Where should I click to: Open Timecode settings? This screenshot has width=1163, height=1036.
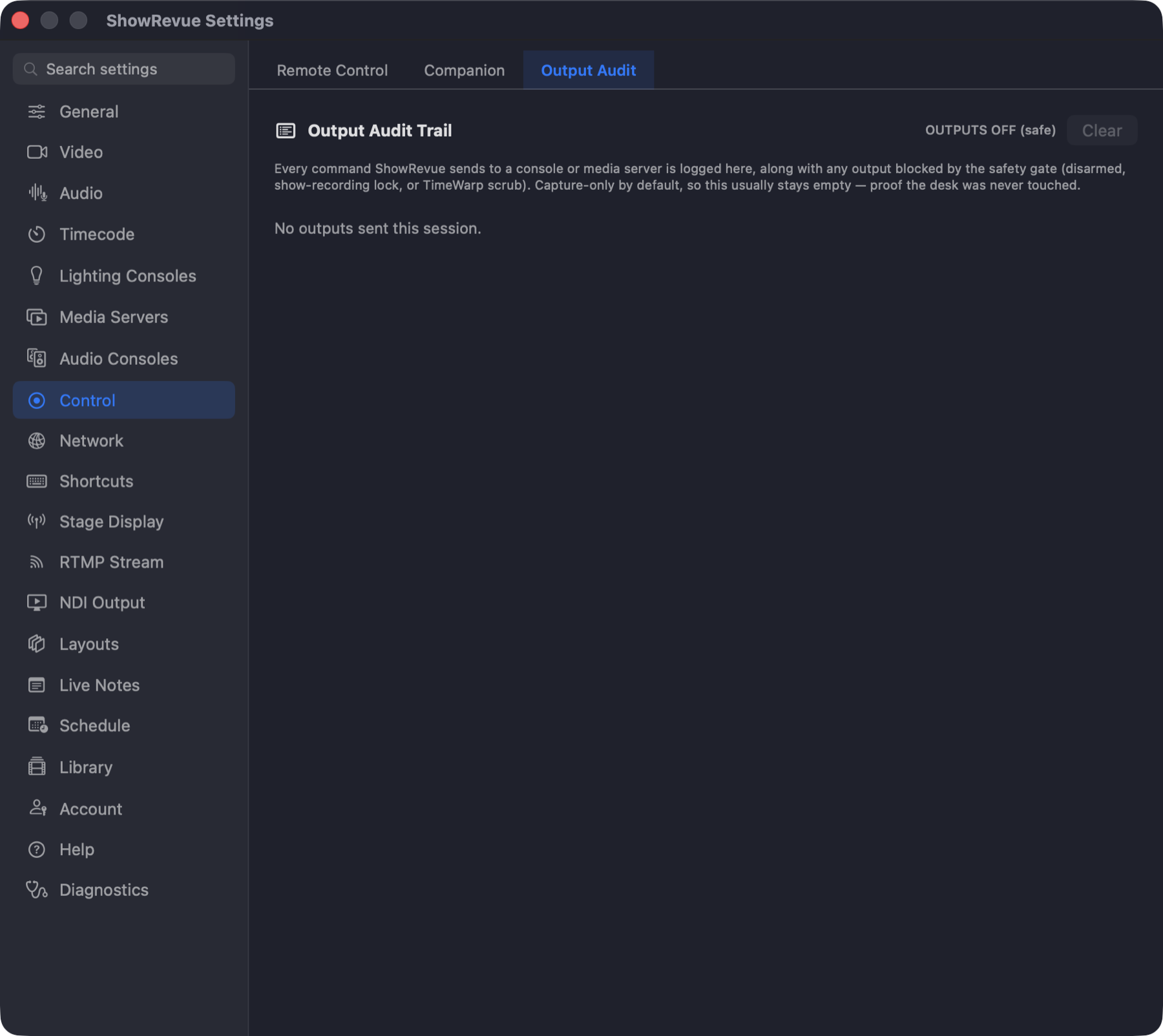click(x=123, y=234)
